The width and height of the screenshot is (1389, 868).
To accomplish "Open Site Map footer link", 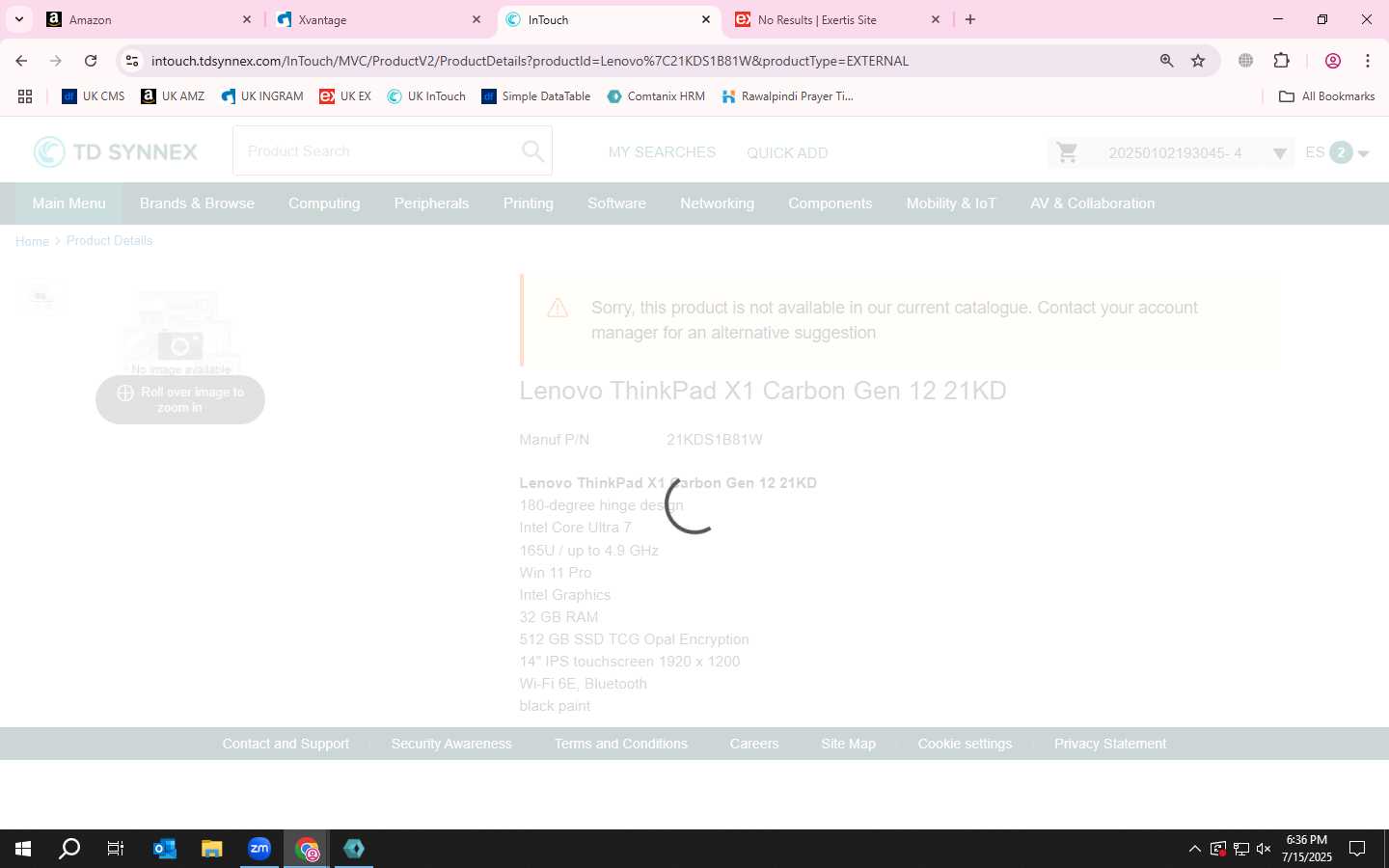I will tap(848, 744).
